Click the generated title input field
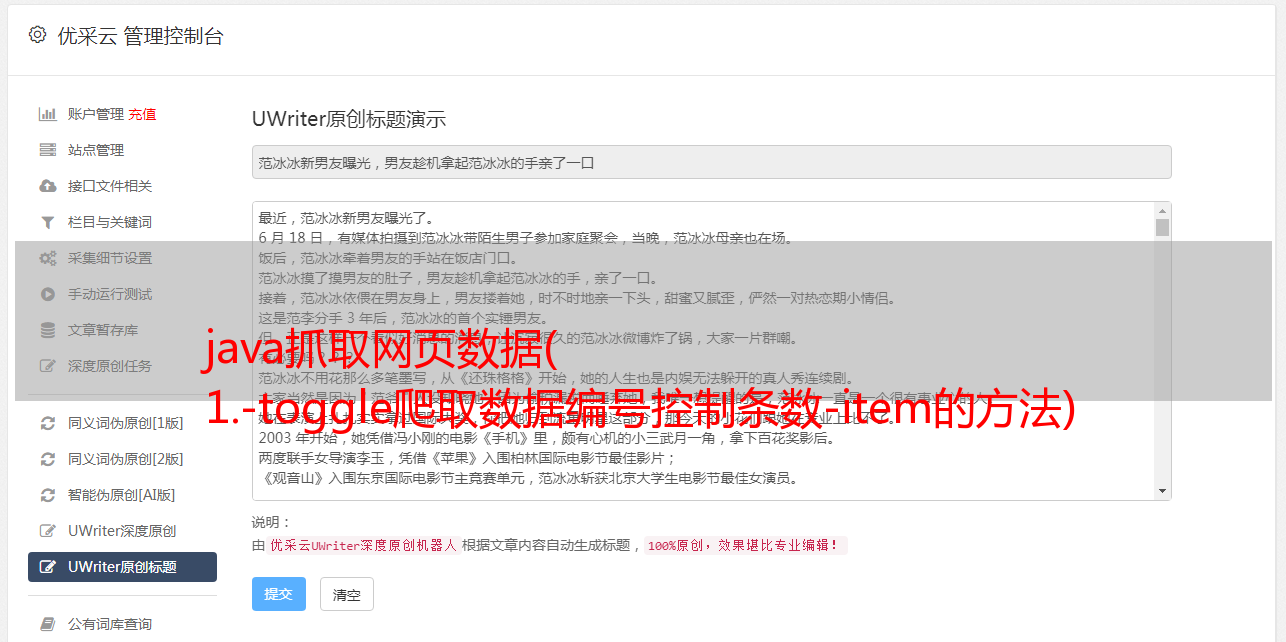 coord(711,162)
